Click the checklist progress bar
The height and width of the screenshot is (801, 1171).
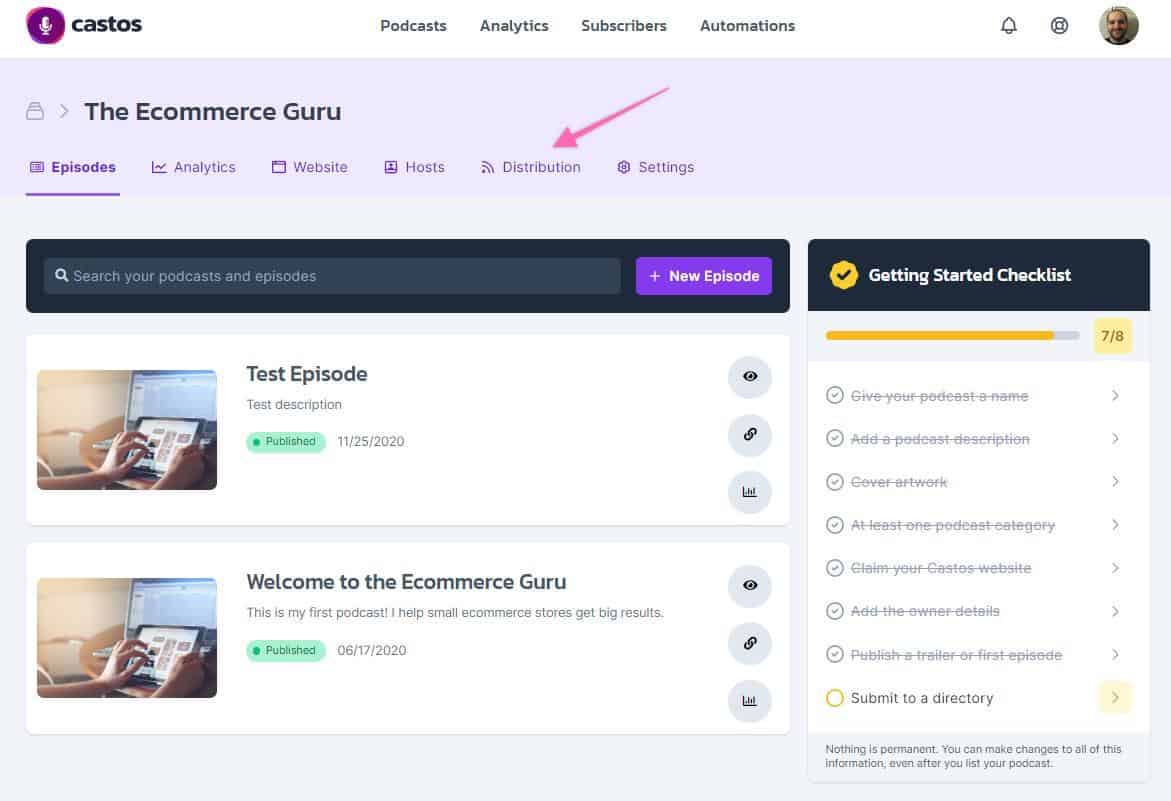(x=952, y=336)
